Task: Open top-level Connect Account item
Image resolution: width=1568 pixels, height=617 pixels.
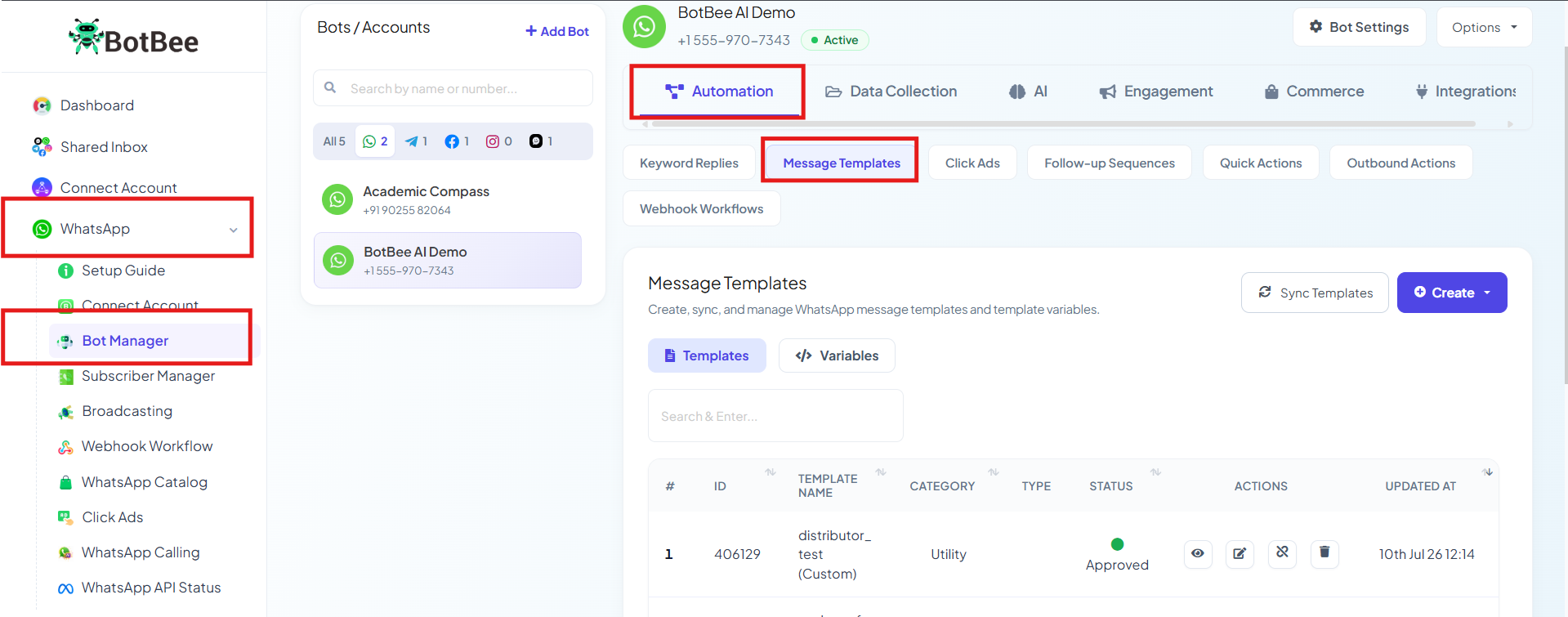Action: click(x=118, y=188)
